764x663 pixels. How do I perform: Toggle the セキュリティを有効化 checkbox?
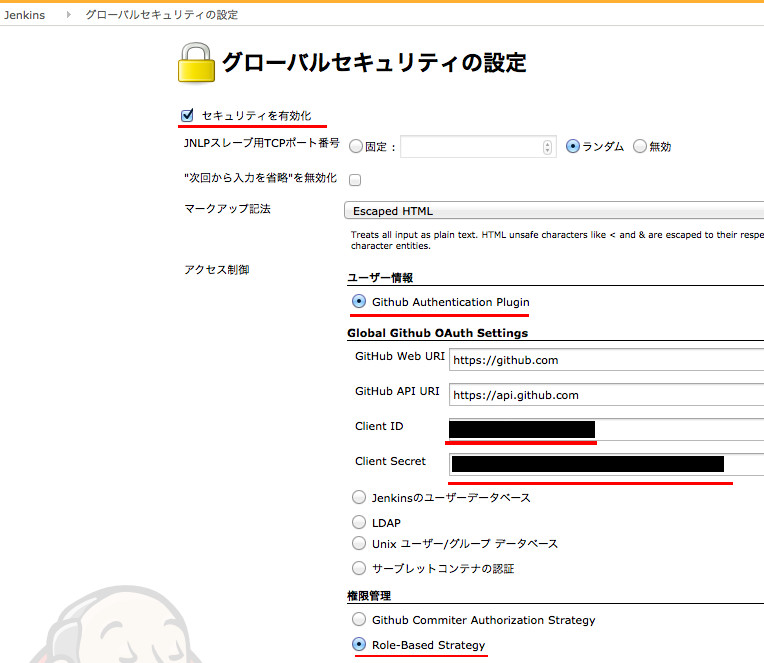click(x=187, y=115)
